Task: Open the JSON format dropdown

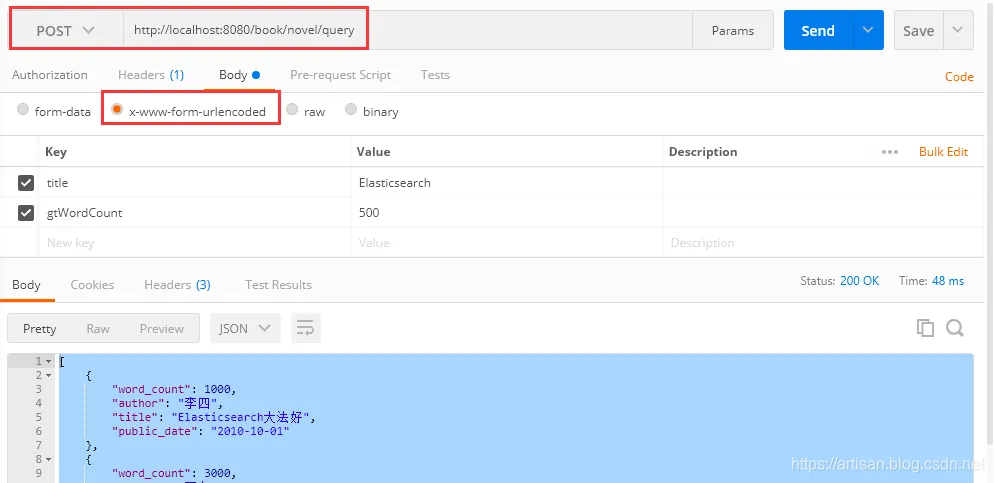Action: click(245, 328)
